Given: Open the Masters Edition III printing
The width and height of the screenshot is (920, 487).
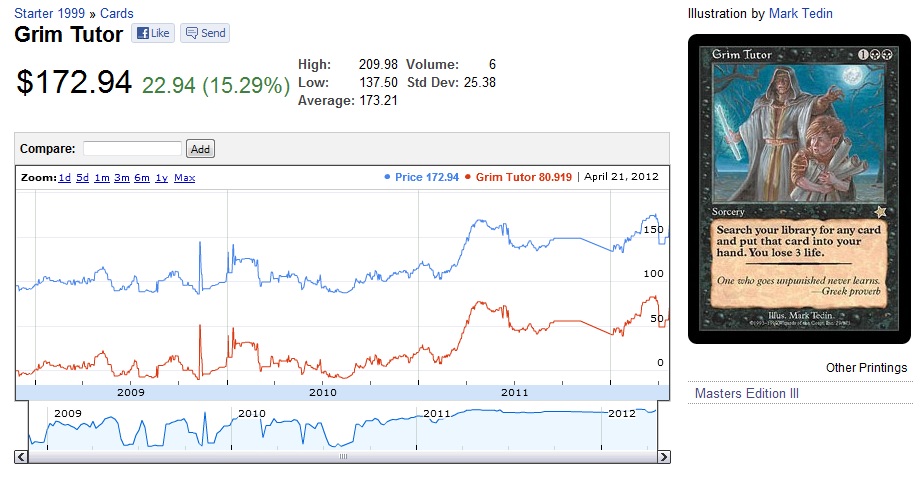Looking at the screenshot, I should point(747,393).
